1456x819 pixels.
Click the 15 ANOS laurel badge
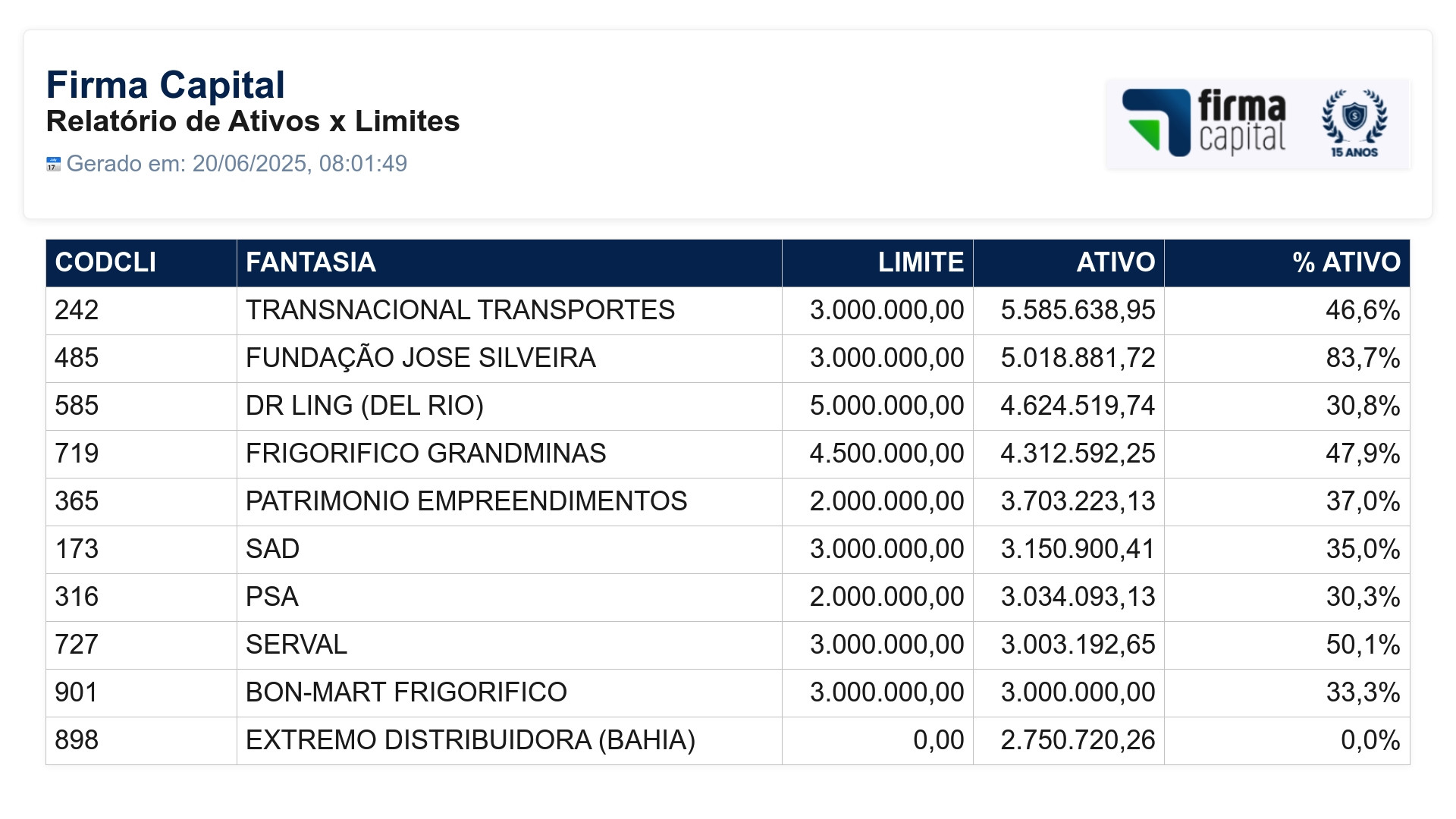1354,123
